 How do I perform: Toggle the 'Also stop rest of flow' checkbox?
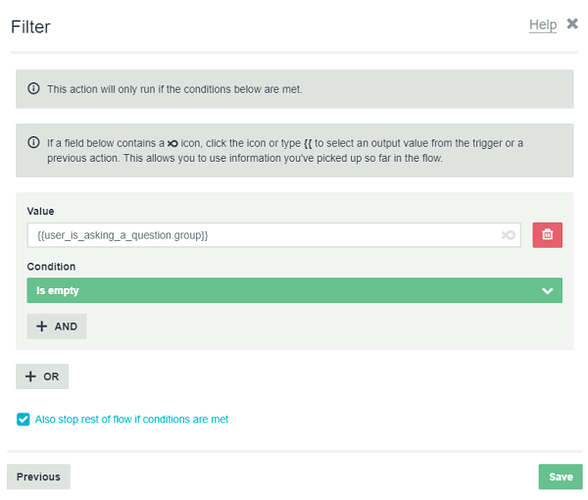[23, 419]
